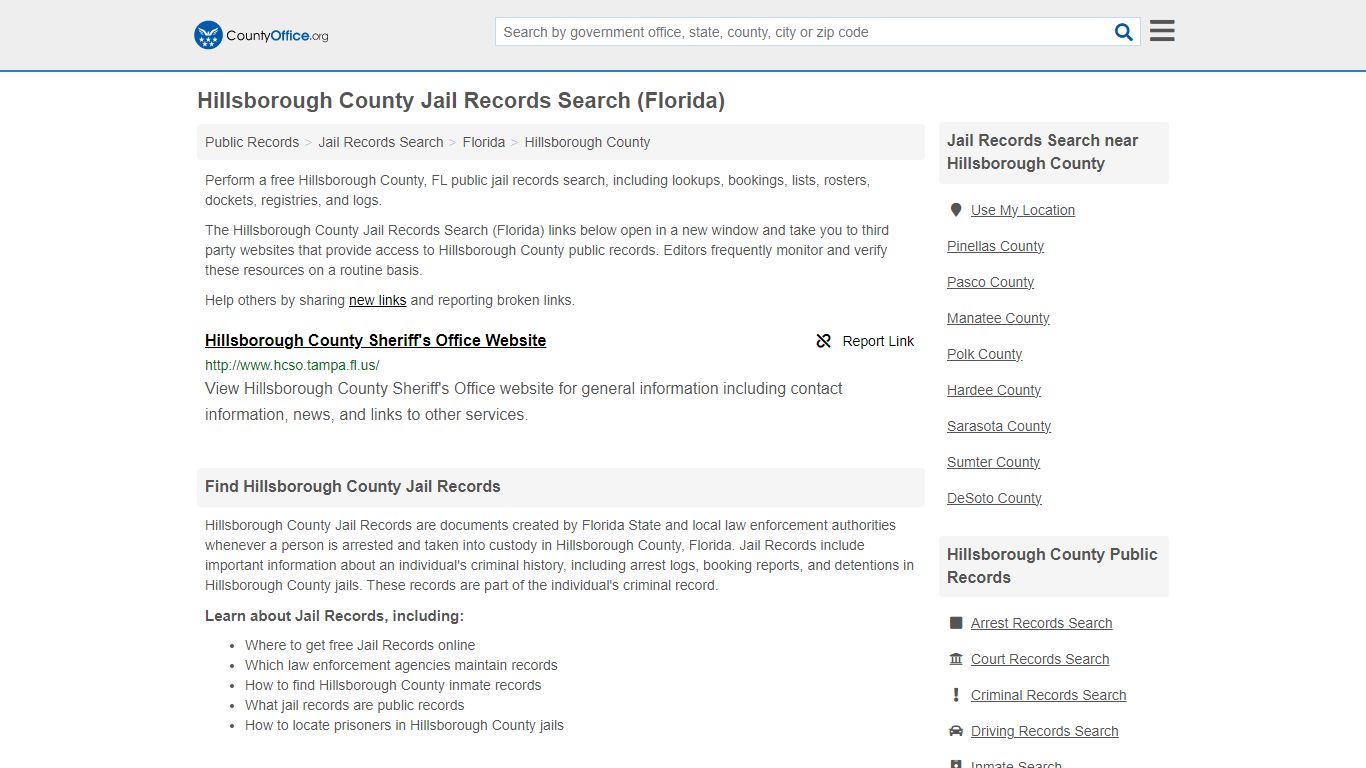
Task: Click the http://www.hcso.tampa.fl.us/ URL
Action: point(291,365)
